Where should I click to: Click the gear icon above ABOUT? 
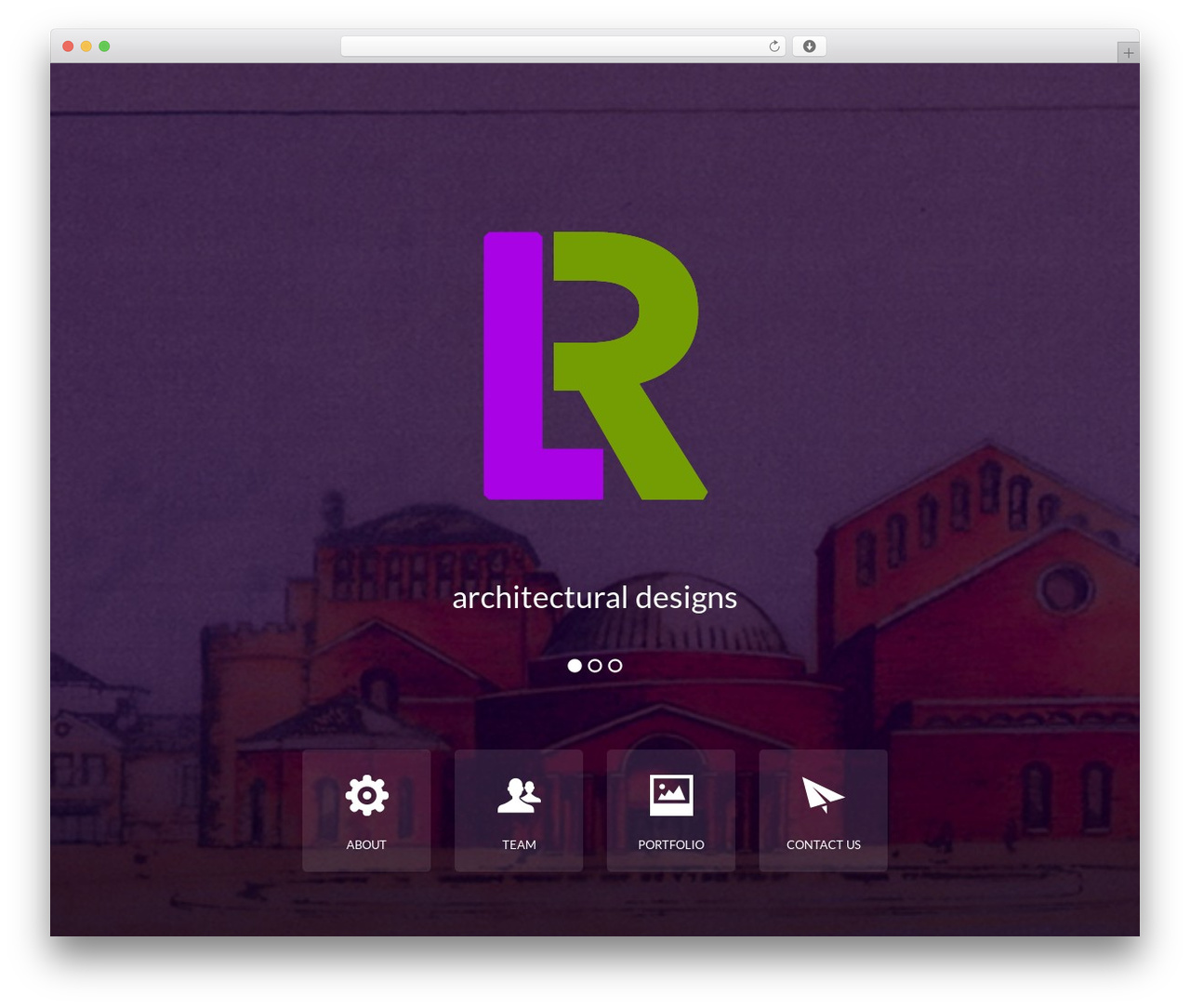pyautogui.click(x=366, y=795)
